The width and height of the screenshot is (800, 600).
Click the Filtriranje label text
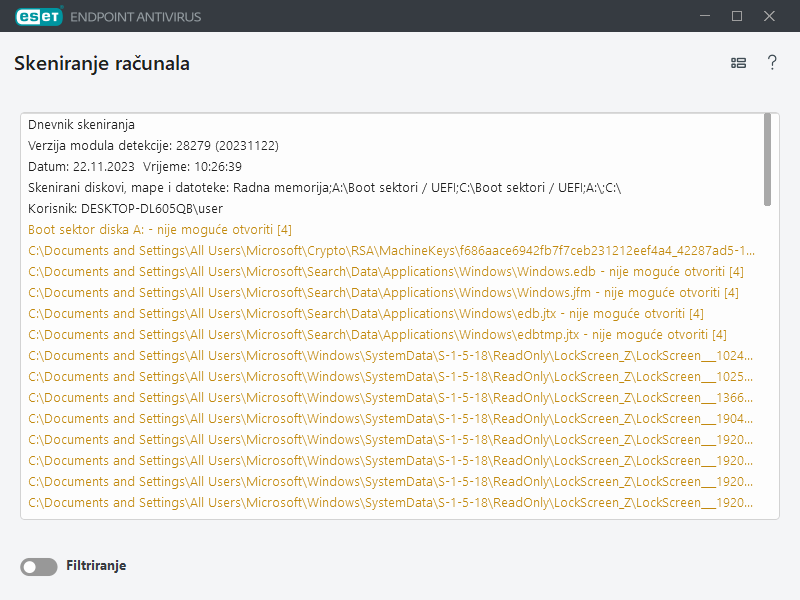(x=96, y=566)
